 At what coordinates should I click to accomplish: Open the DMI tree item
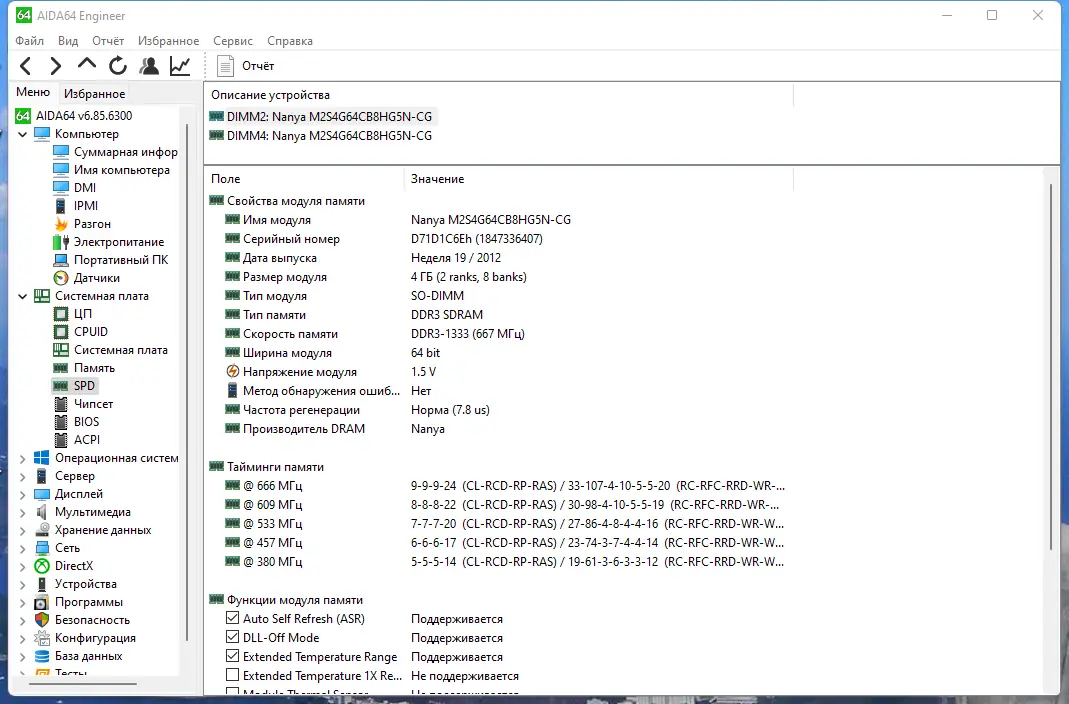75,187
